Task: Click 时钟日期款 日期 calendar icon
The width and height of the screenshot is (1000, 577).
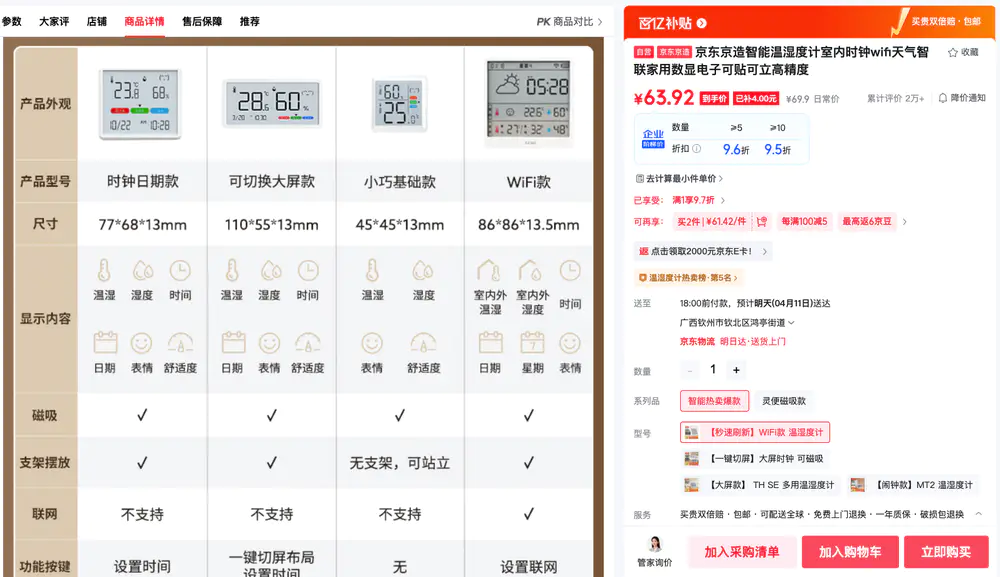Action: point(105,342)
